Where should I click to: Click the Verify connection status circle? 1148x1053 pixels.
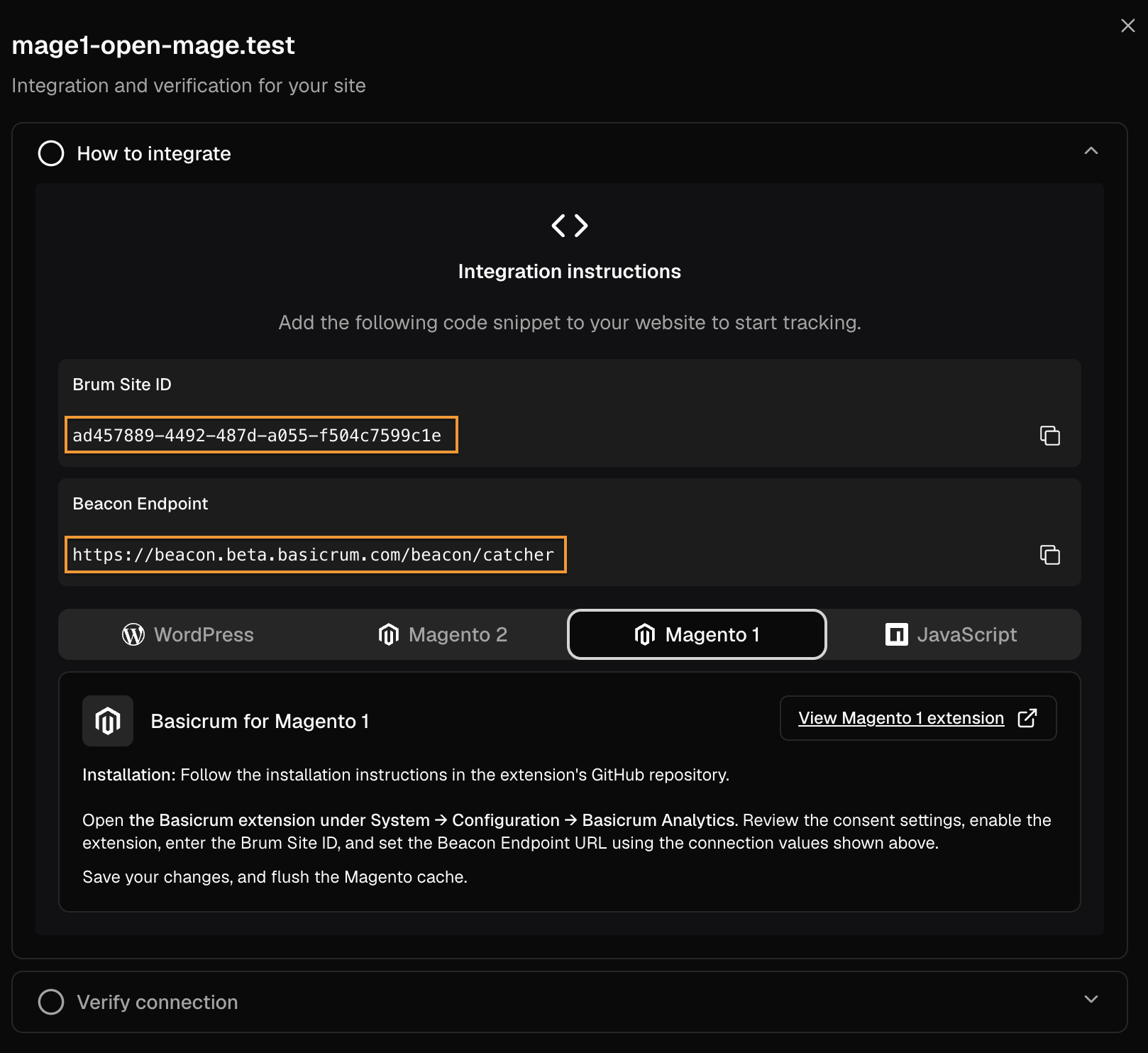[x=51, y=1002]
